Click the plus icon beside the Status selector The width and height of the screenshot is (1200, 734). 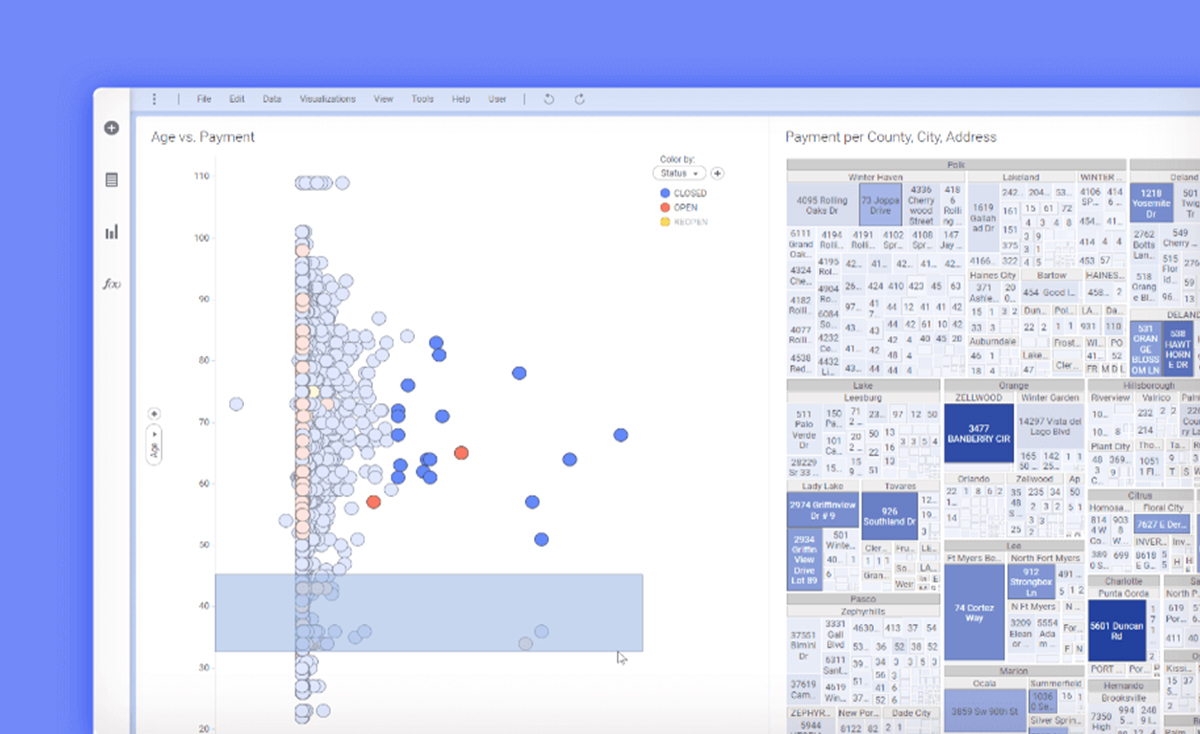(x=717, y=173)
